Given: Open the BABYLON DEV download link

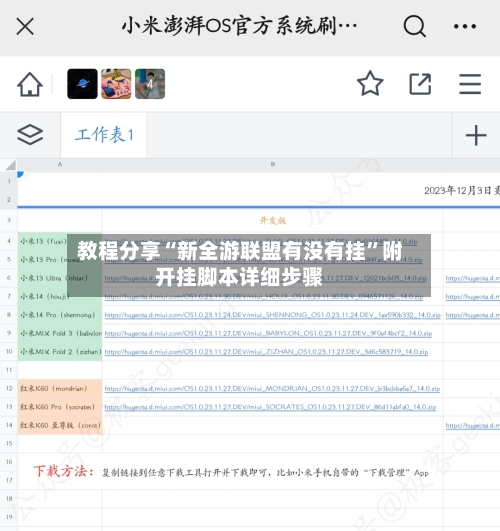Looking at the screenshot, I should [x=268, y=334].
